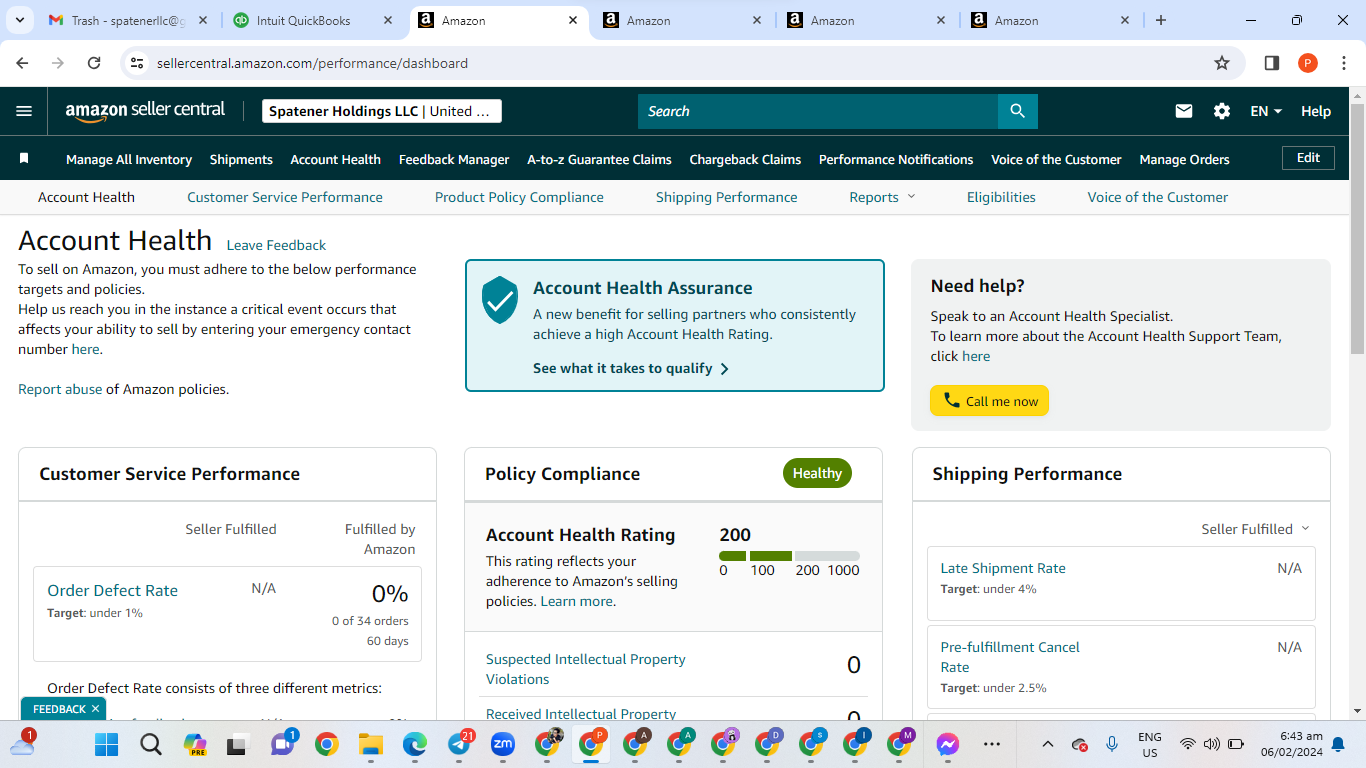1366x768 pixels.
Task: Open the Seller Fulfilled dropdown in Shipping Performance
Action: tap(1255, 529)
